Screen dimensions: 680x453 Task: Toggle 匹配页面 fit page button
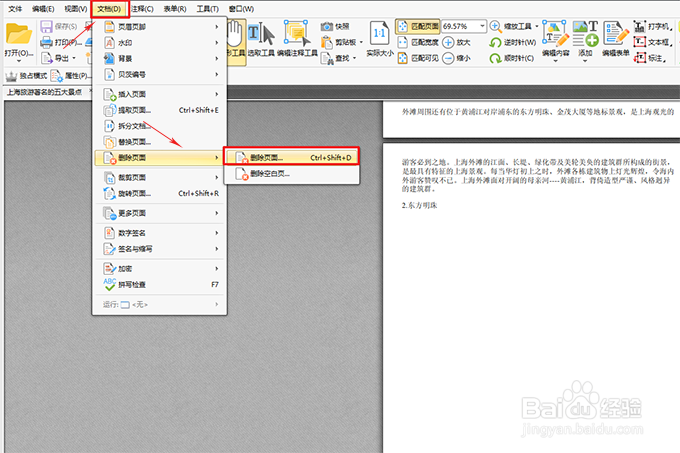click(417, 26)
